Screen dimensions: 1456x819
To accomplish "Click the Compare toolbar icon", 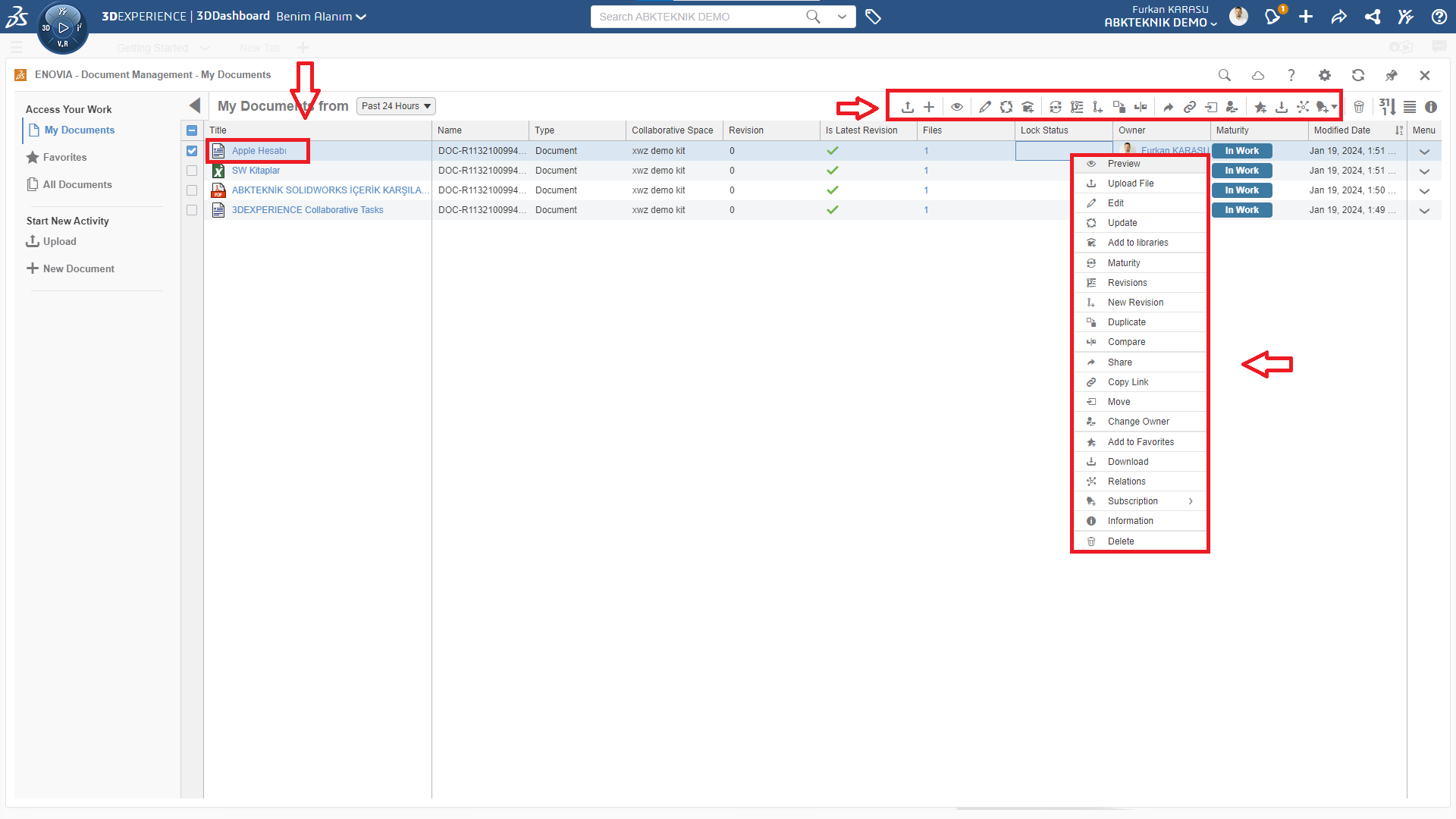I will (1141, 107).
